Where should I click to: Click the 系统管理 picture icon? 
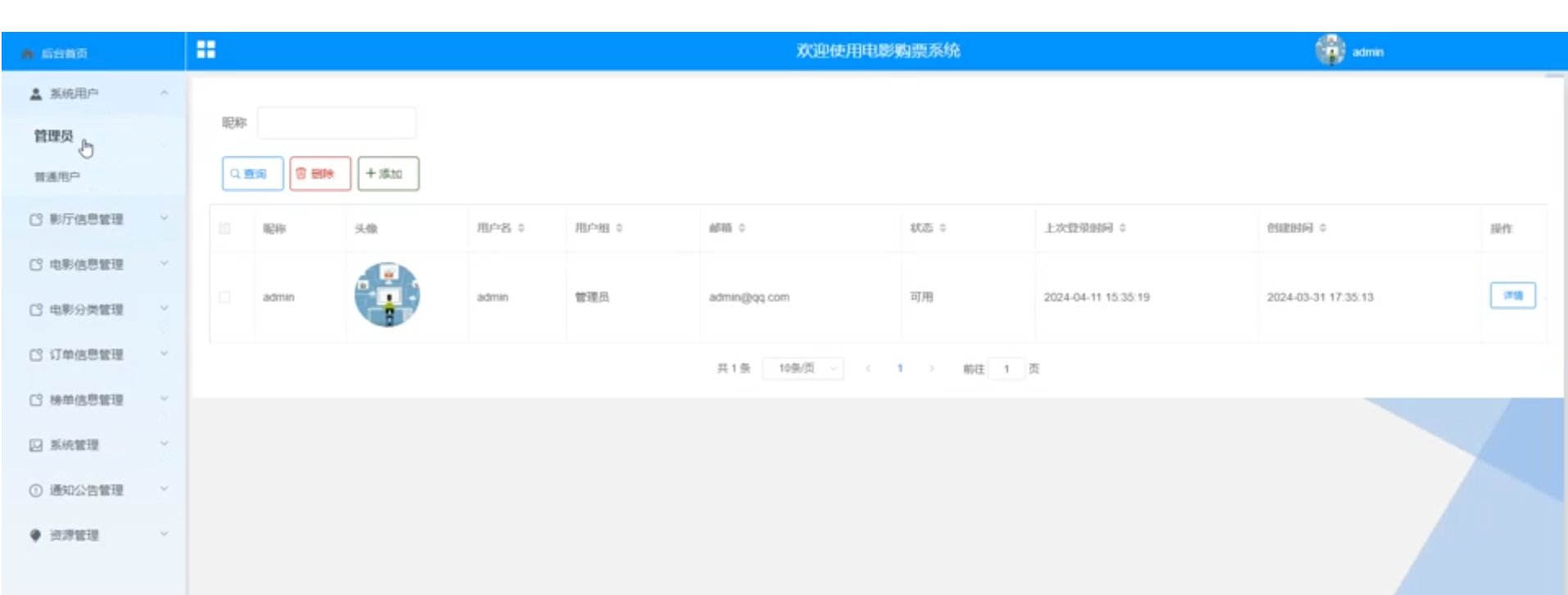coord(35,445)
